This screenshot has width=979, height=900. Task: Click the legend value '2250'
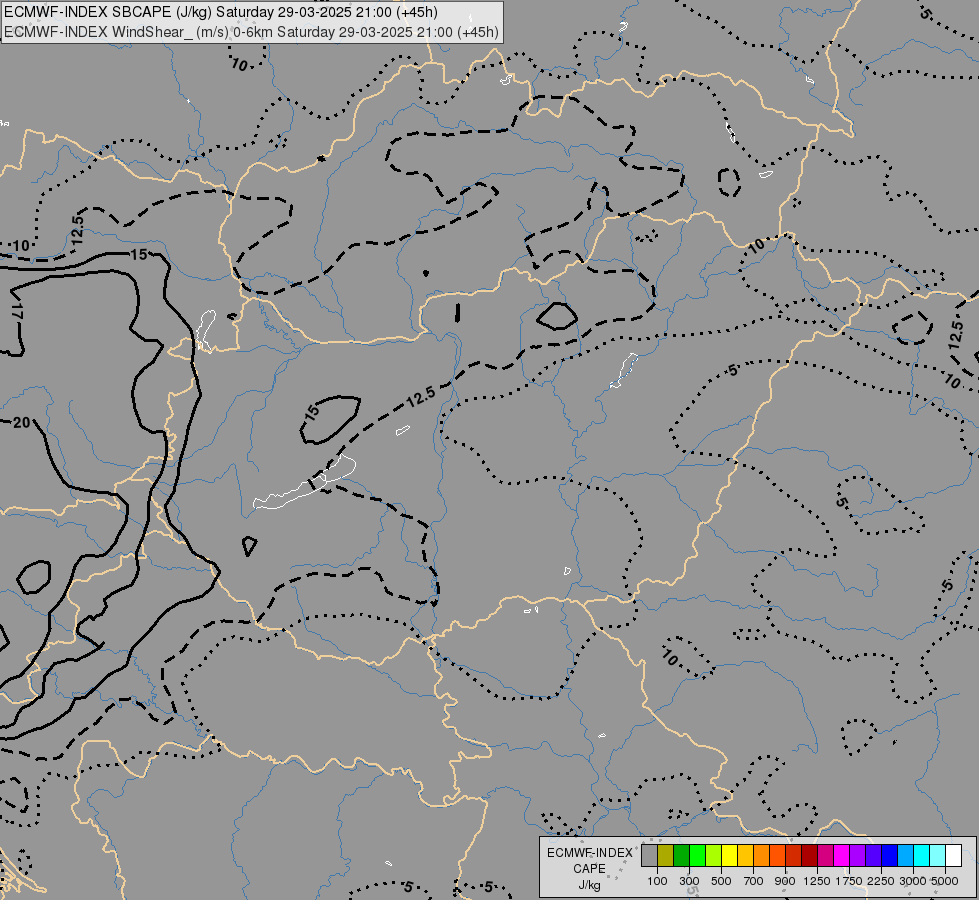click(881, 881)
